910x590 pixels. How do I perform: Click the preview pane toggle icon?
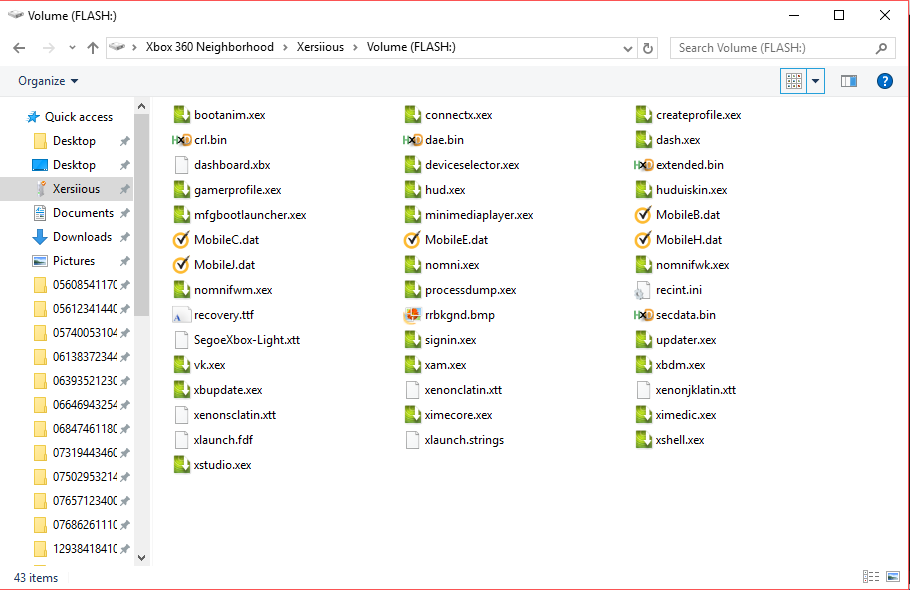[x=848, y=81]
